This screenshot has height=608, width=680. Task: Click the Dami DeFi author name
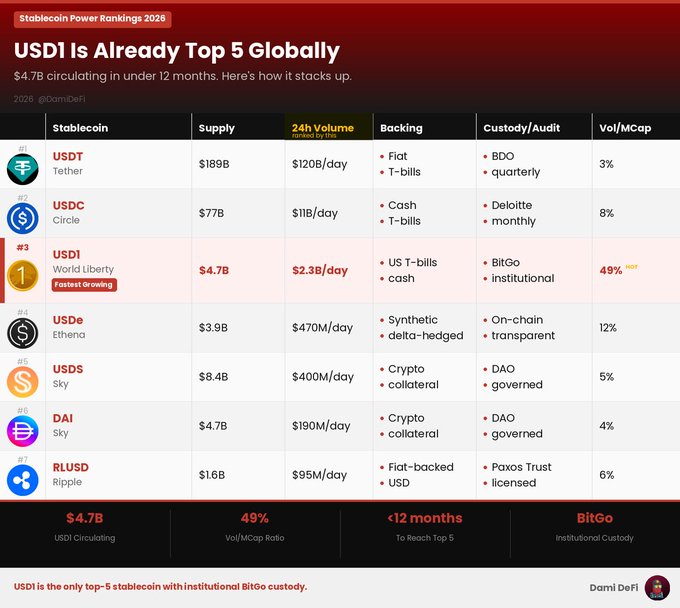click(614, 588)
